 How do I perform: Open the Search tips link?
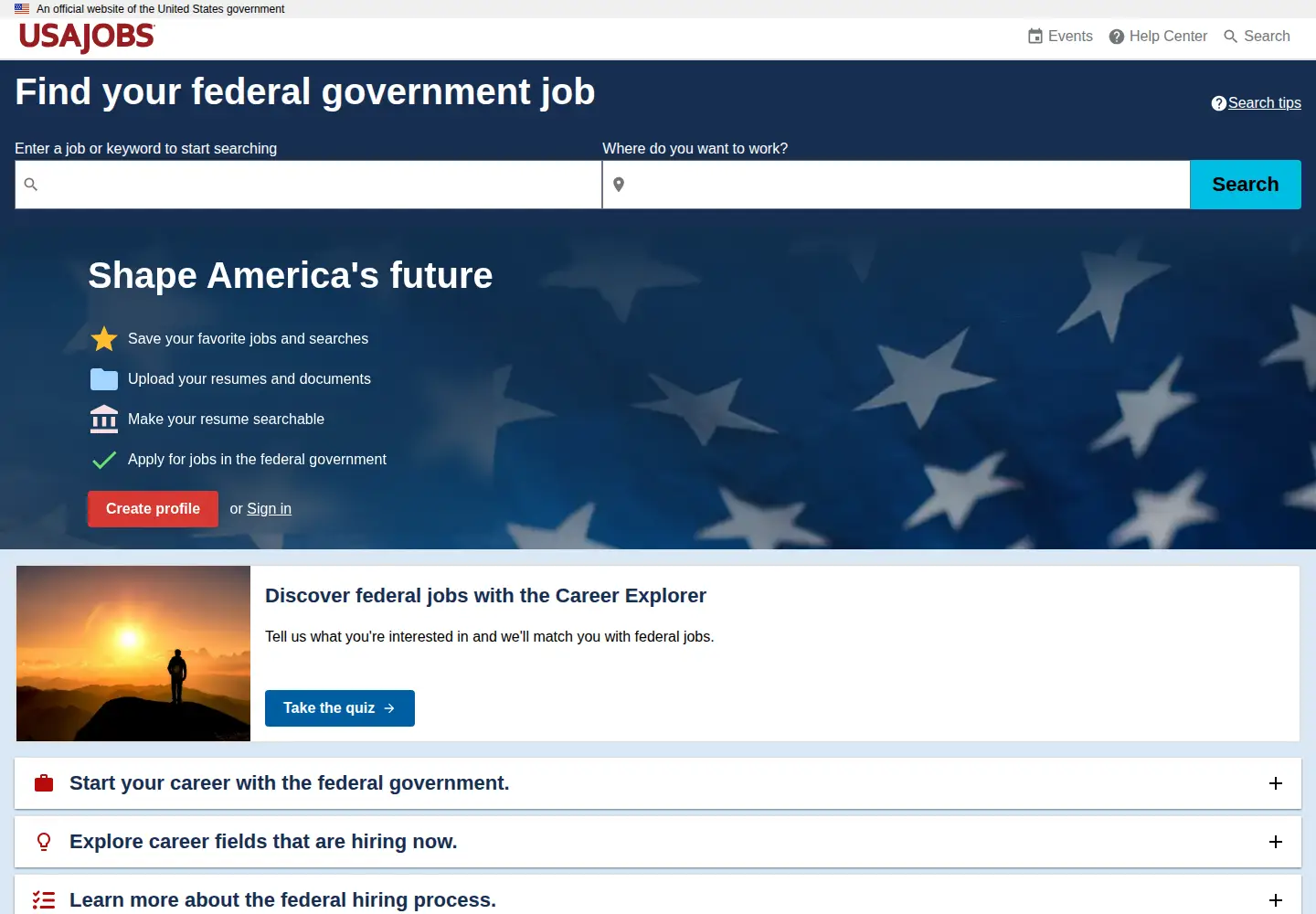(x=1265, y=103)
